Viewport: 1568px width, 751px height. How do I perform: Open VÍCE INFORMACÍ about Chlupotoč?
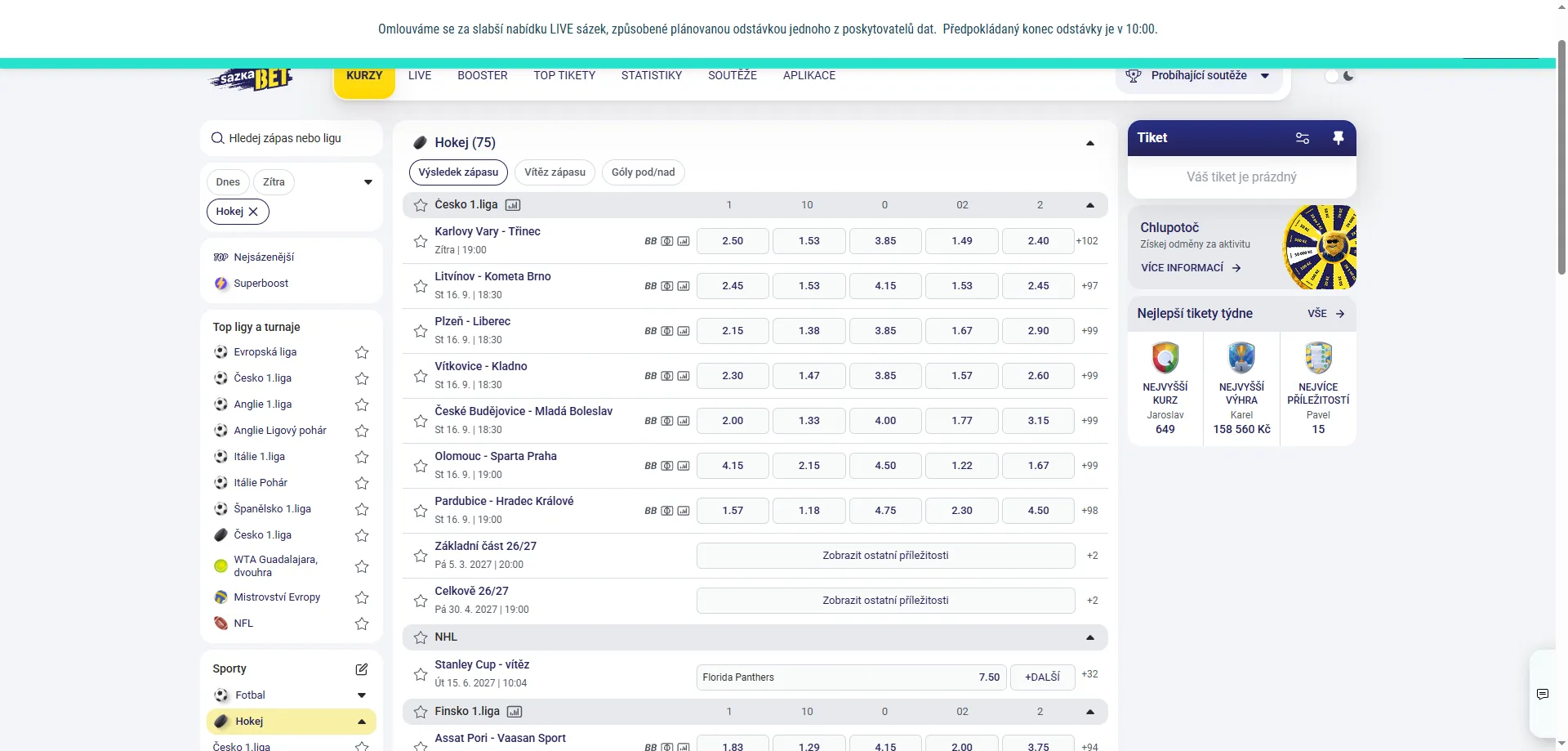click(x=1191, y=268)
